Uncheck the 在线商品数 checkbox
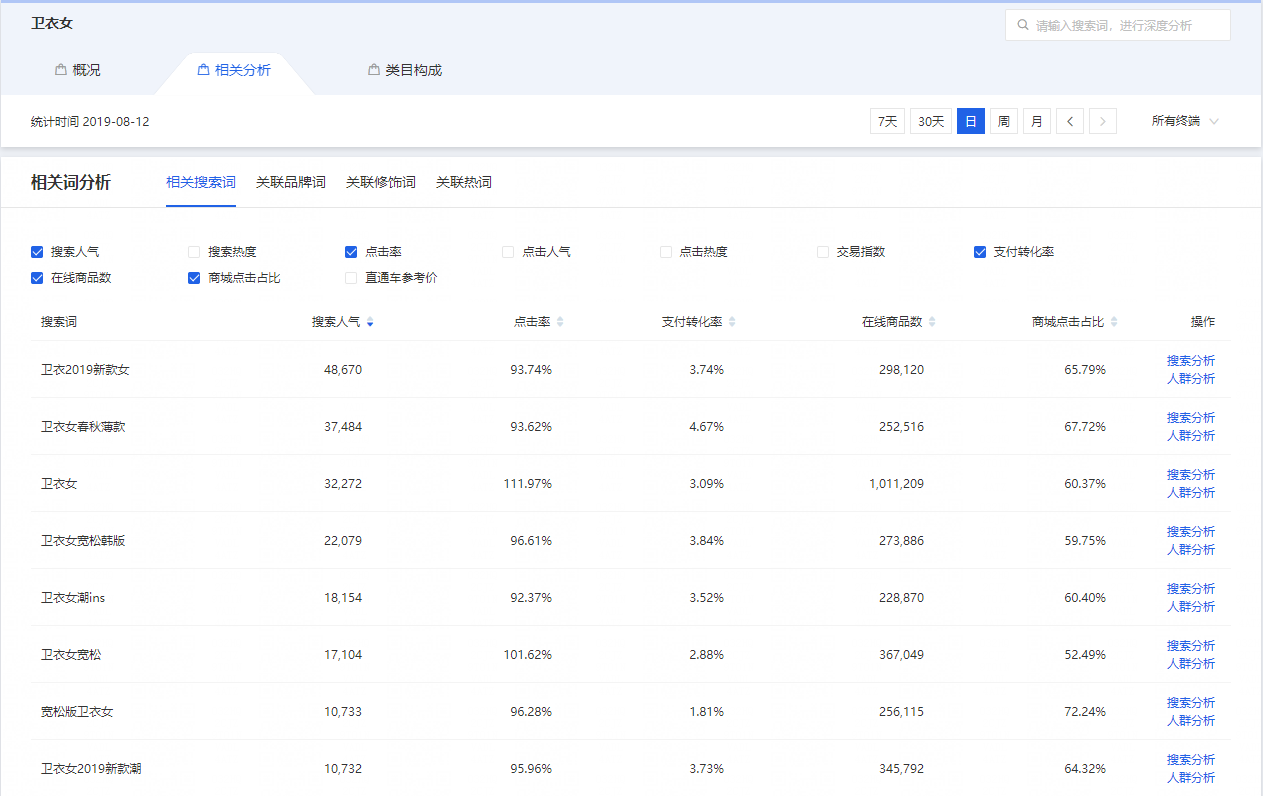 point(37,278)
